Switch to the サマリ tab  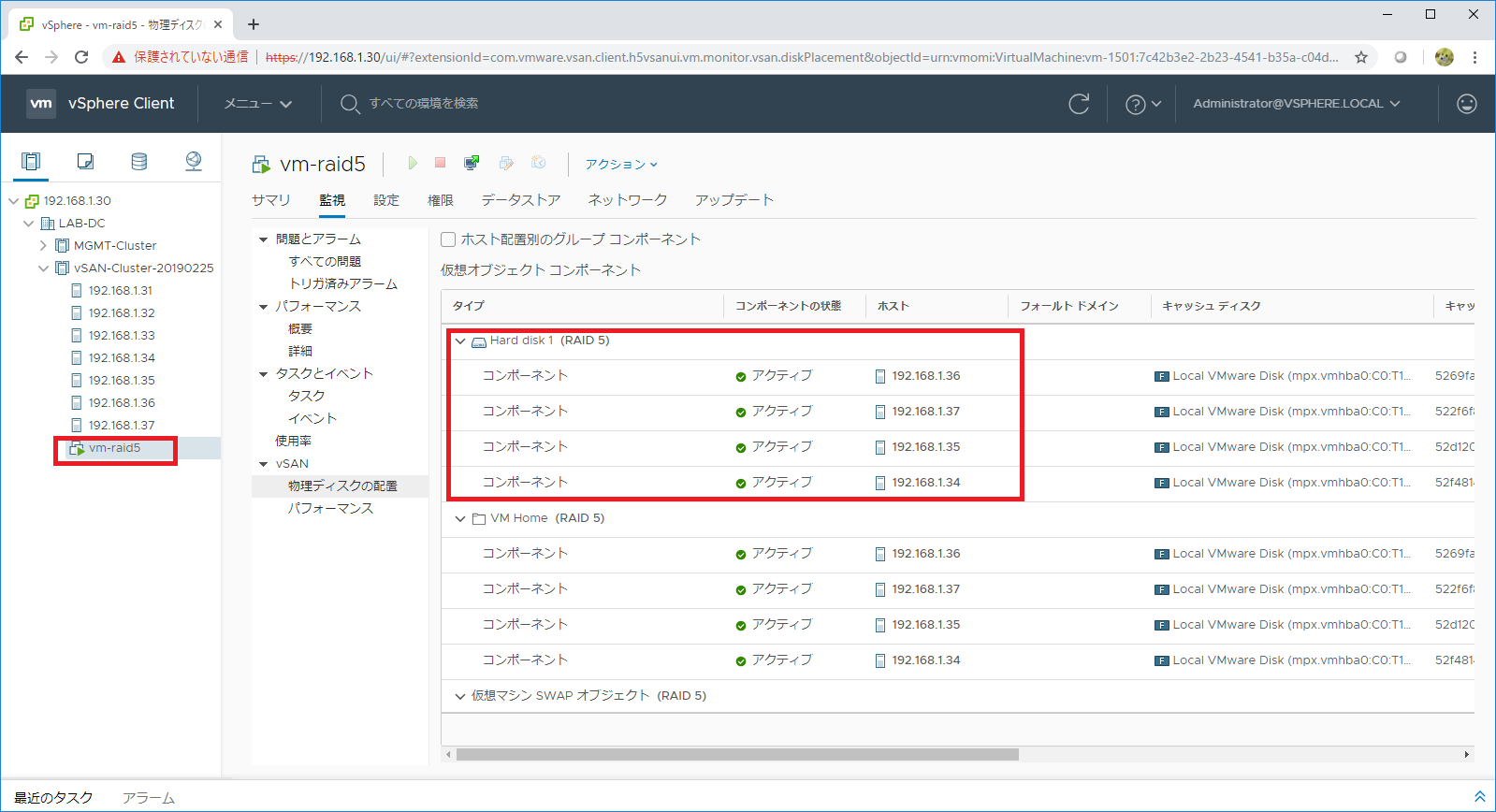point(271,200)
